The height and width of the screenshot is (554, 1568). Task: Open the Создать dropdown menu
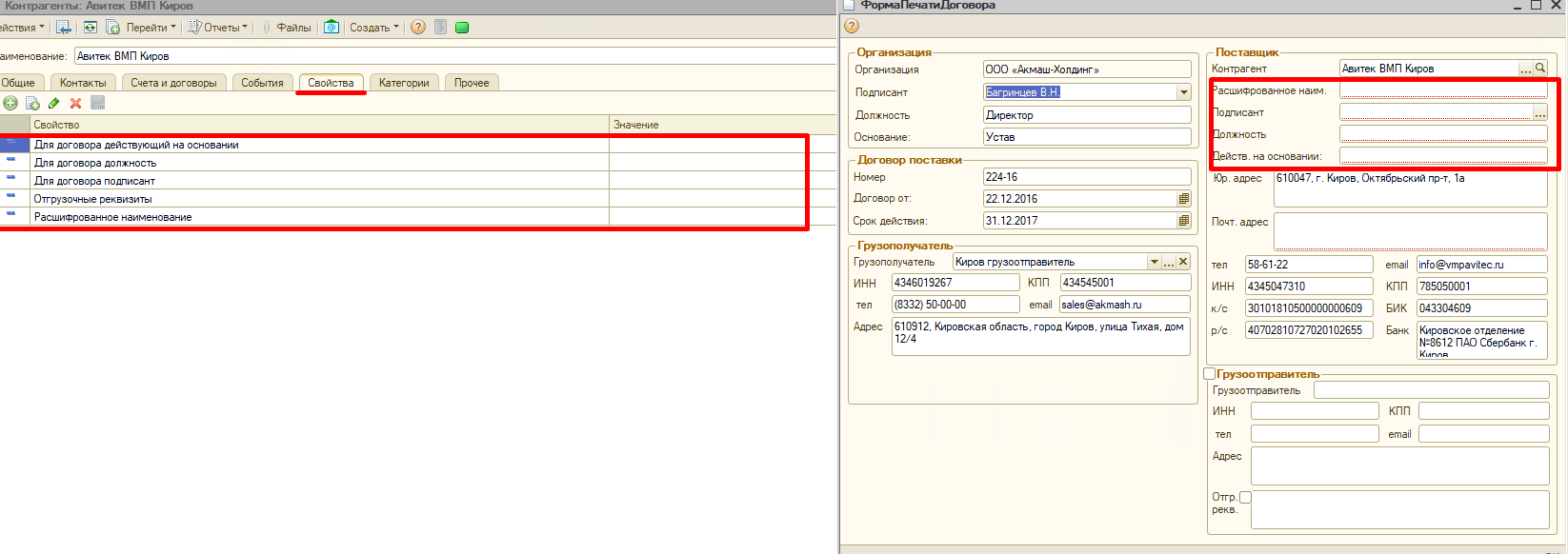coord(374,28)
